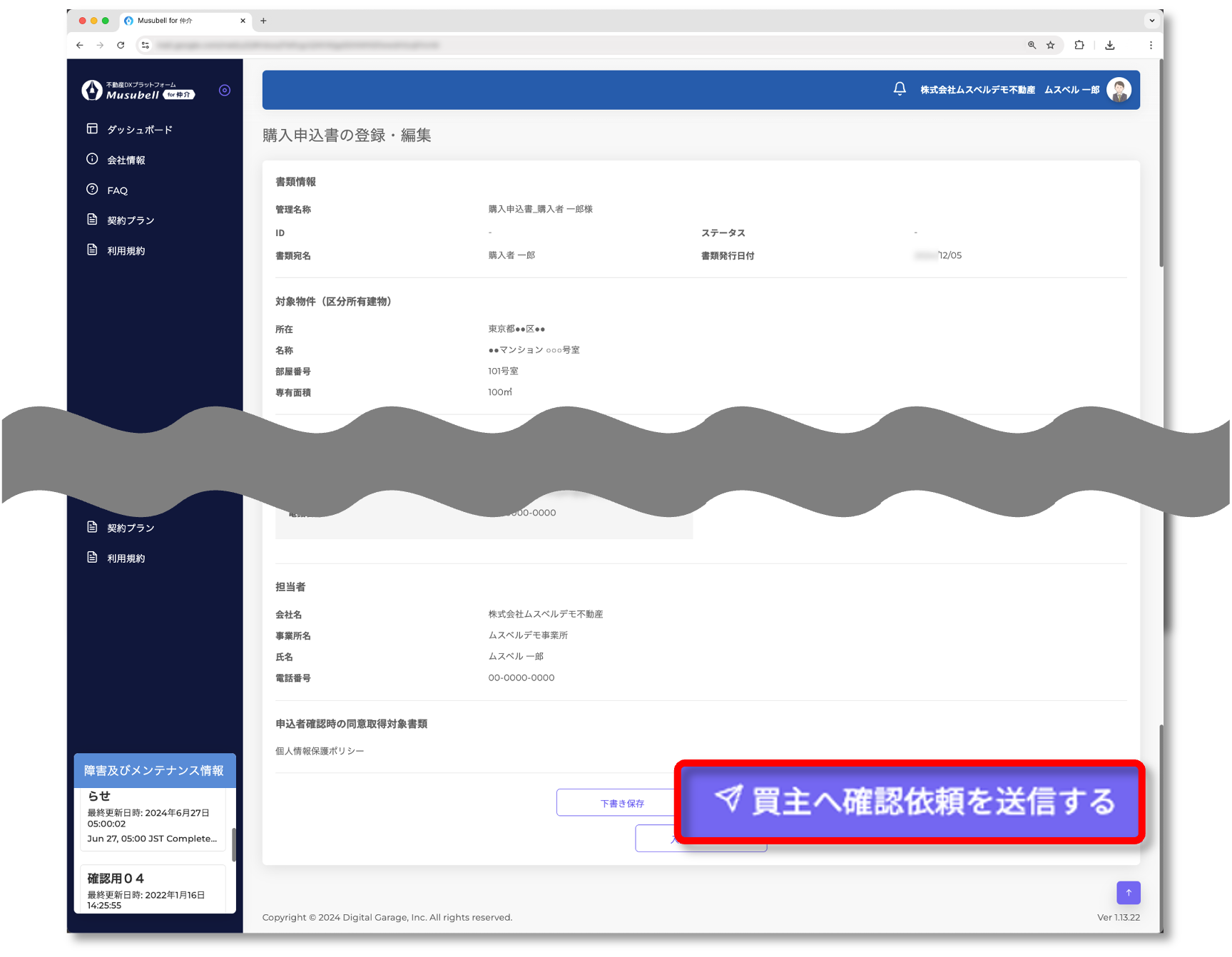Open the user avatar profile picture
1232x957 pixels.
[x=1118, y=90]
